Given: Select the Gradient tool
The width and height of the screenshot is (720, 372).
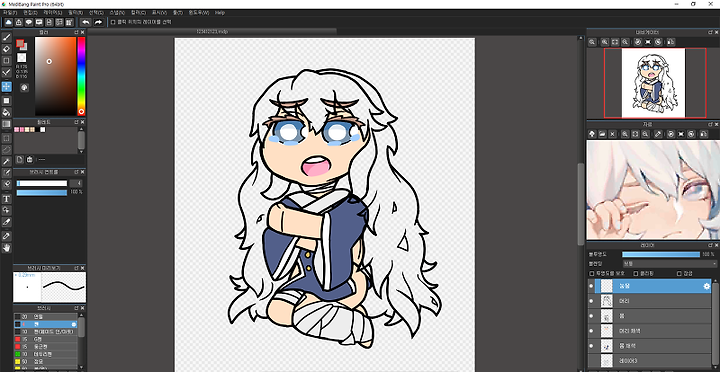Looking at the screenshot, I should coord(6,124).
